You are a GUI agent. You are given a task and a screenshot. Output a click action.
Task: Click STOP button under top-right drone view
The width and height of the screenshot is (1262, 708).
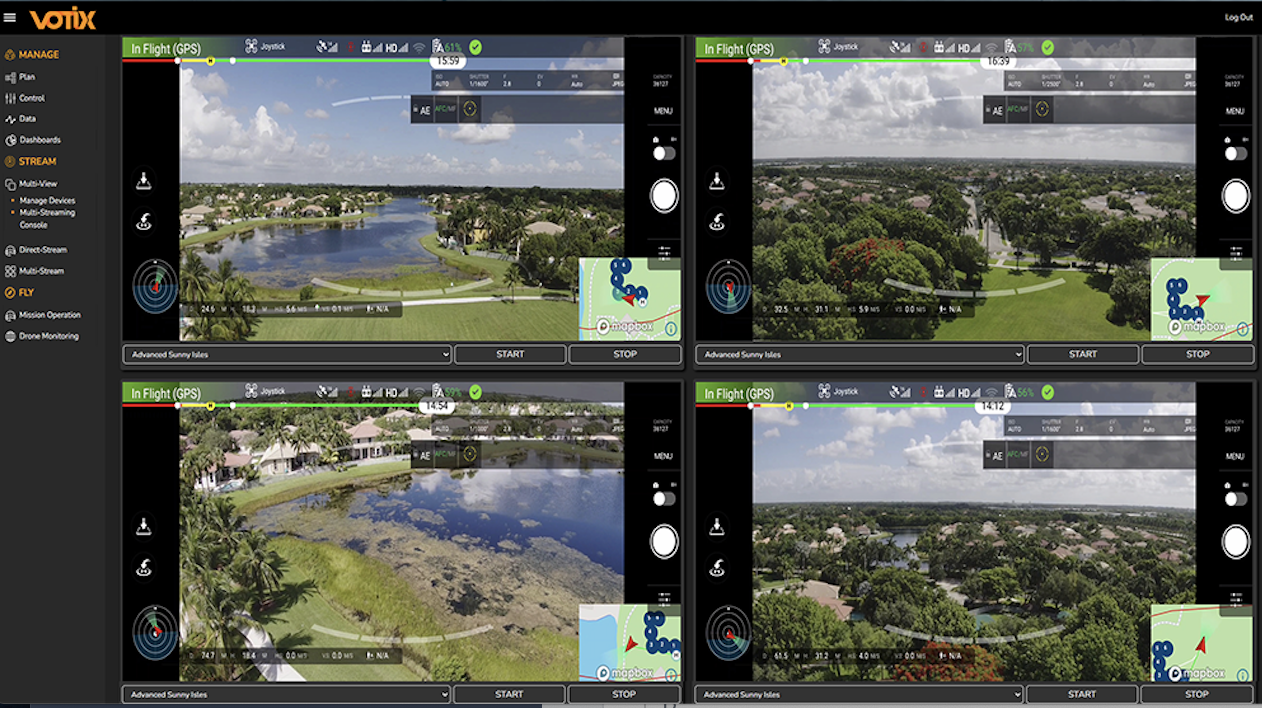coord(1197,354)
